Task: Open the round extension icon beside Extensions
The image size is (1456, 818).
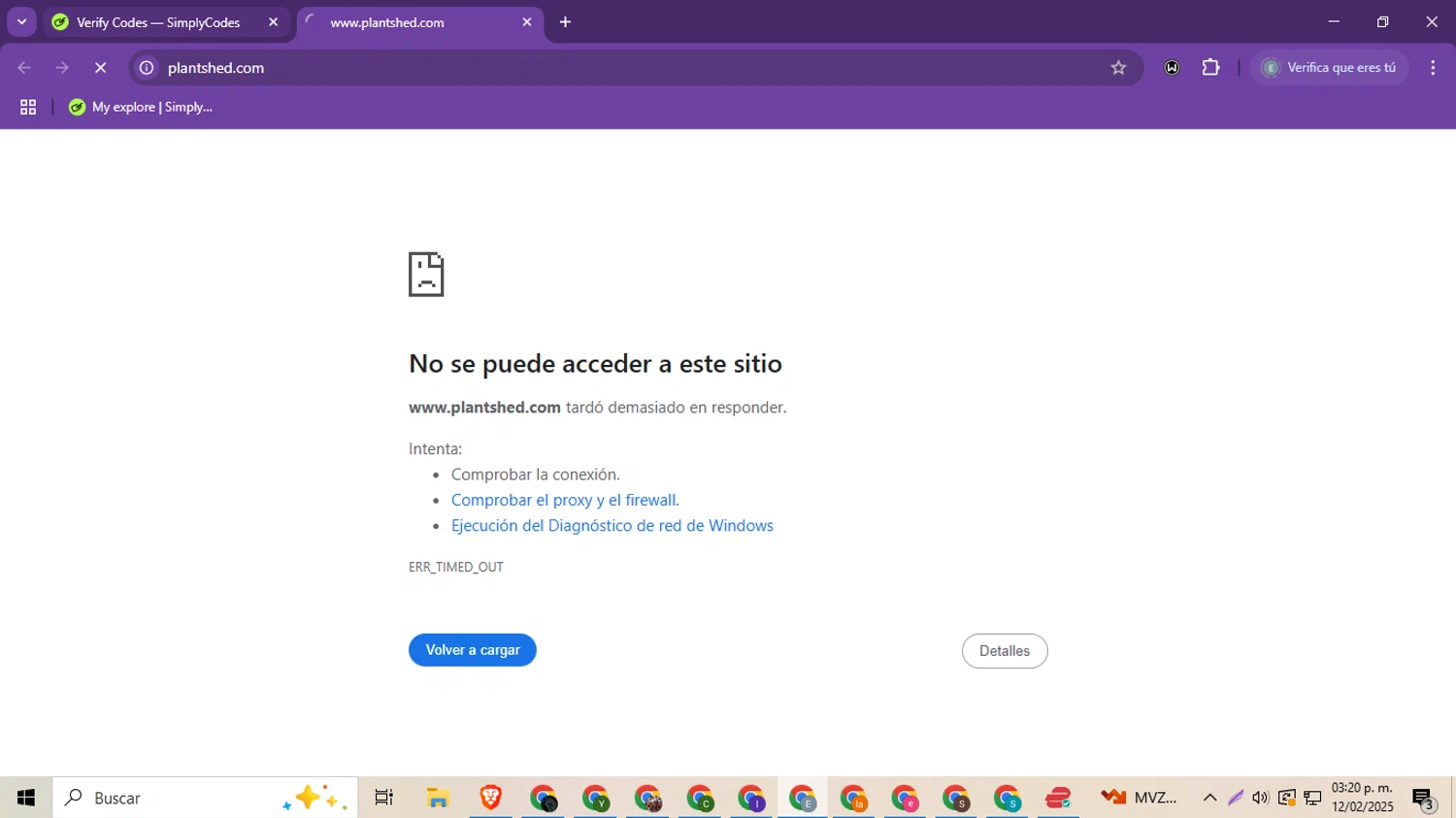Action: 1173,68
